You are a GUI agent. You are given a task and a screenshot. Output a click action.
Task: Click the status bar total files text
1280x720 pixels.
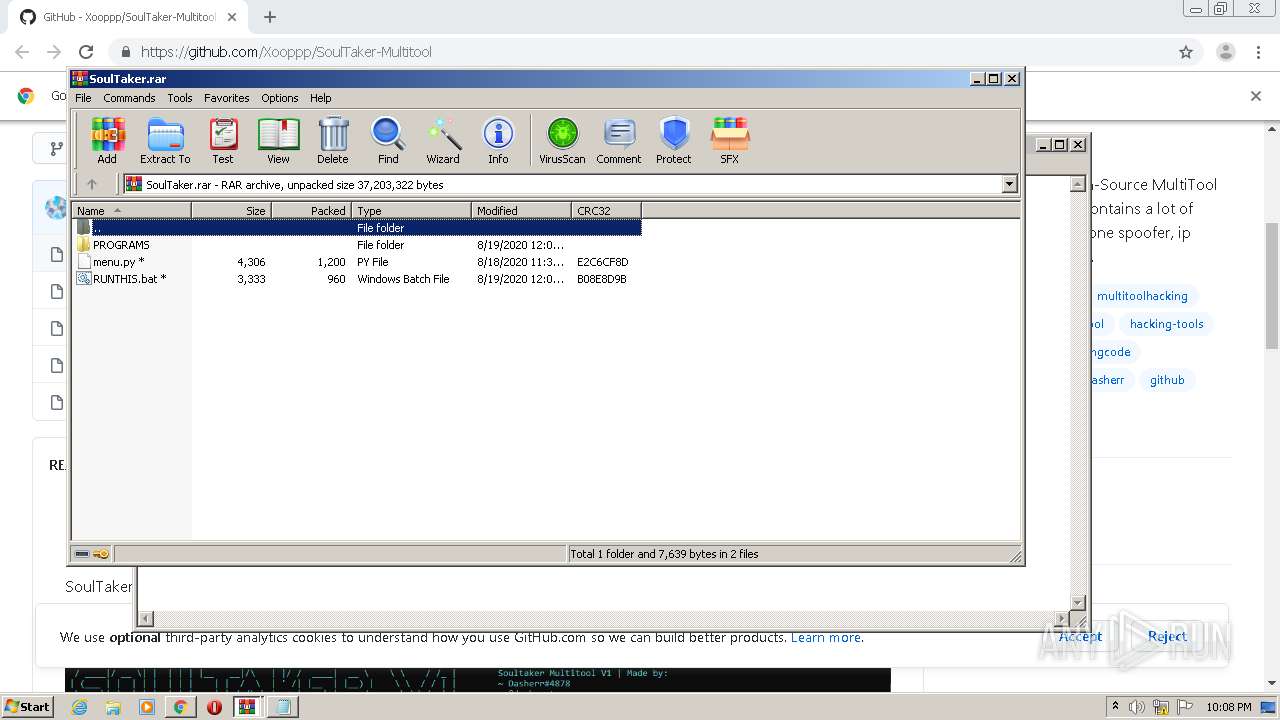pyautogui.click(x=664, y=554)
